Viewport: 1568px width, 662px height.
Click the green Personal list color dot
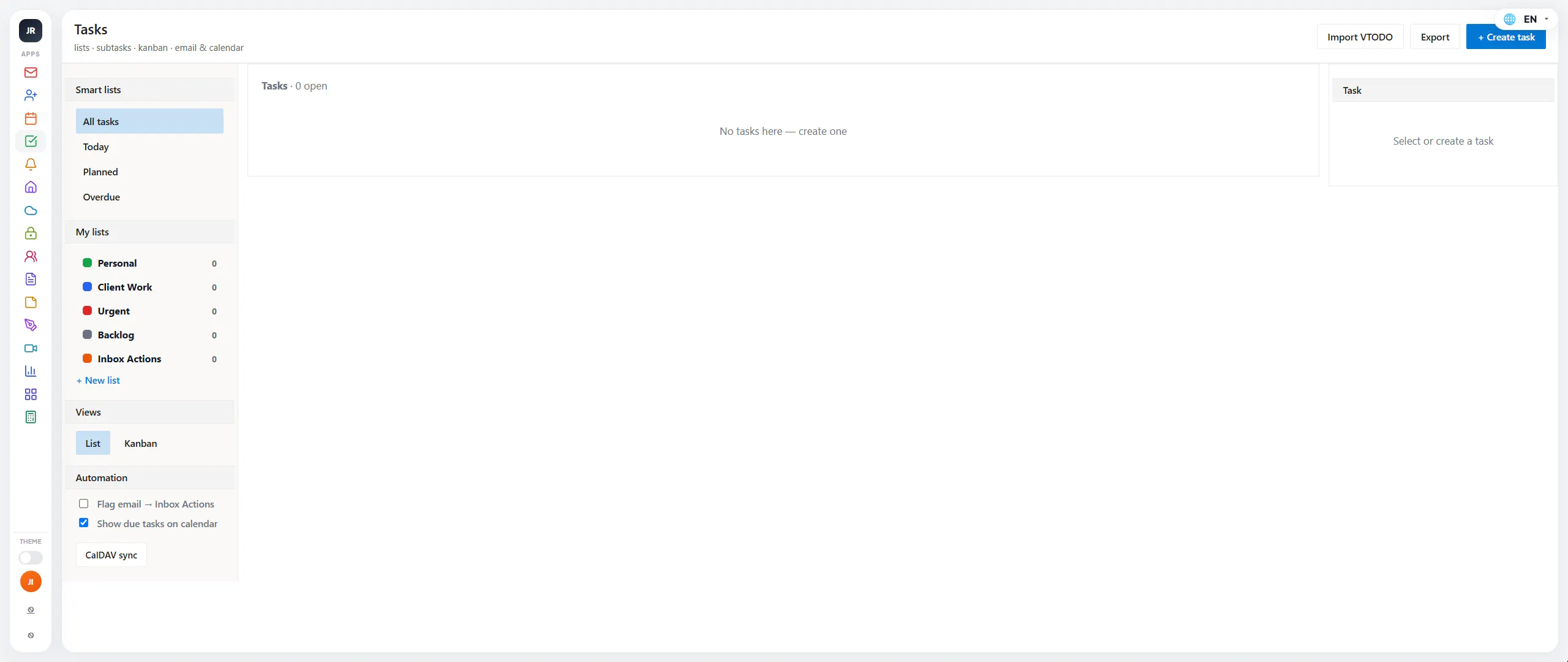pyautogui.click(x=88, y=263)
